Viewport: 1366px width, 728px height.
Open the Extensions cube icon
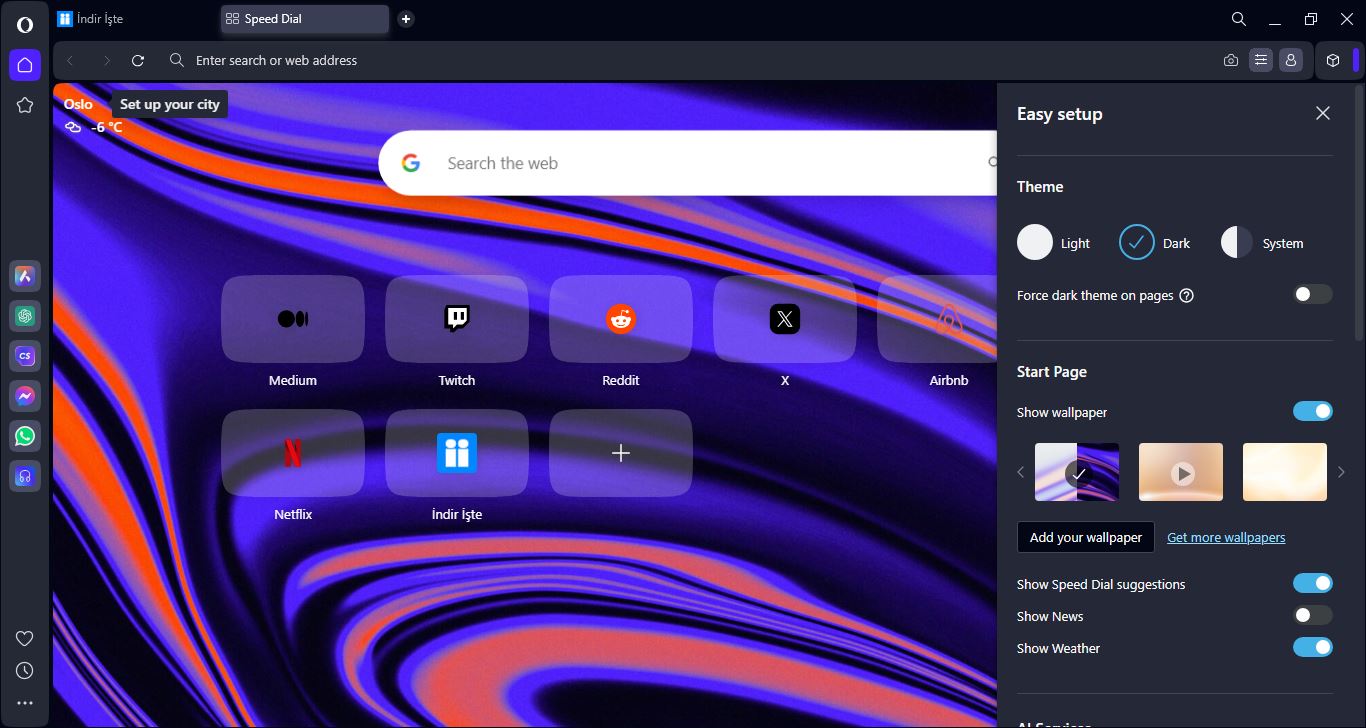[x=1333, y=61]
